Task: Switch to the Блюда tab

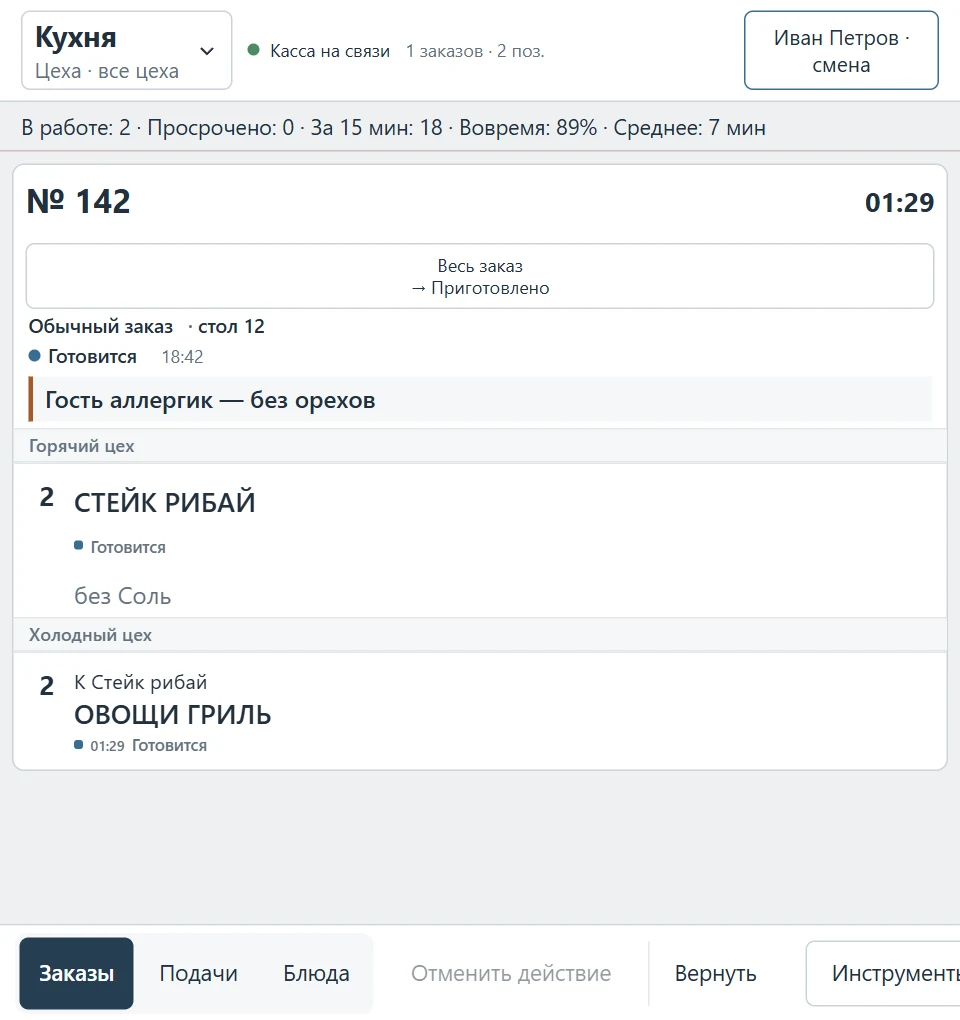Action: [316, 973]
